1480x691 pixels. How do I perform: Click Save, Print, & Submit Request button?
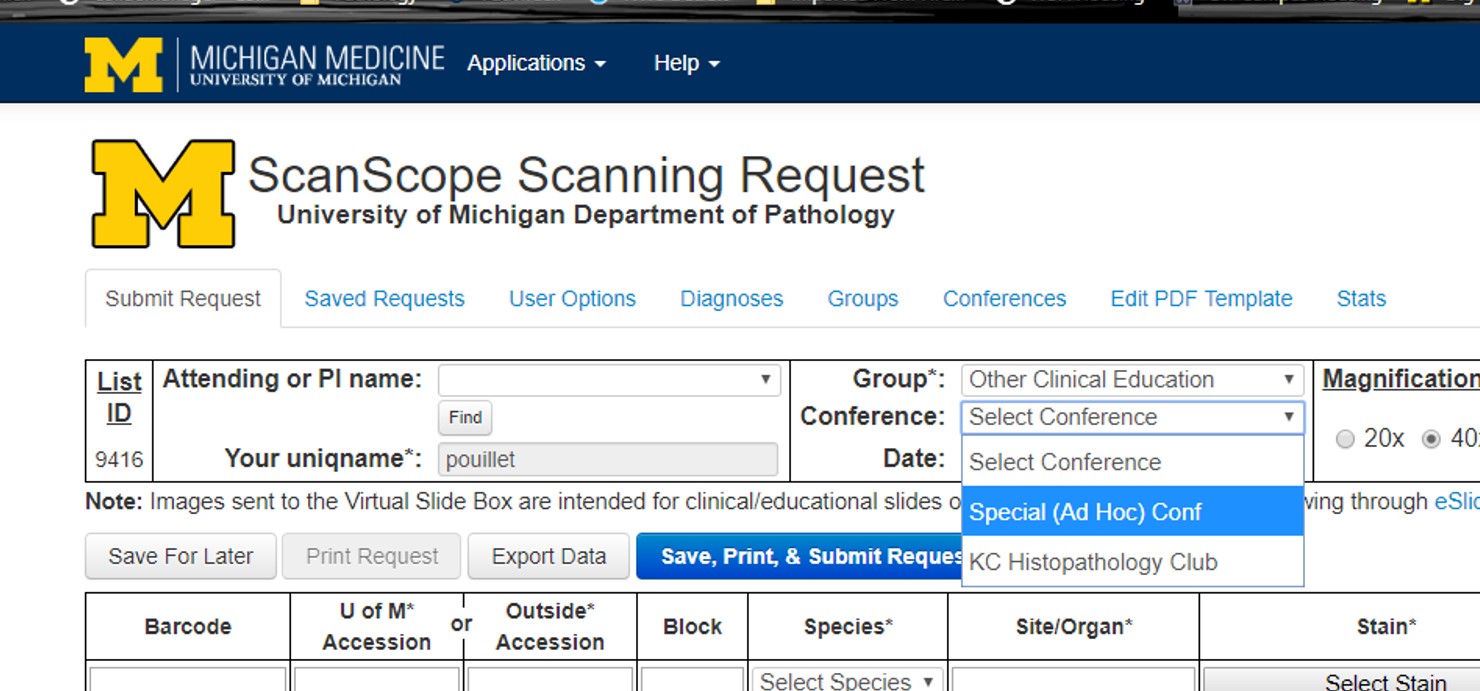[799, 557]
